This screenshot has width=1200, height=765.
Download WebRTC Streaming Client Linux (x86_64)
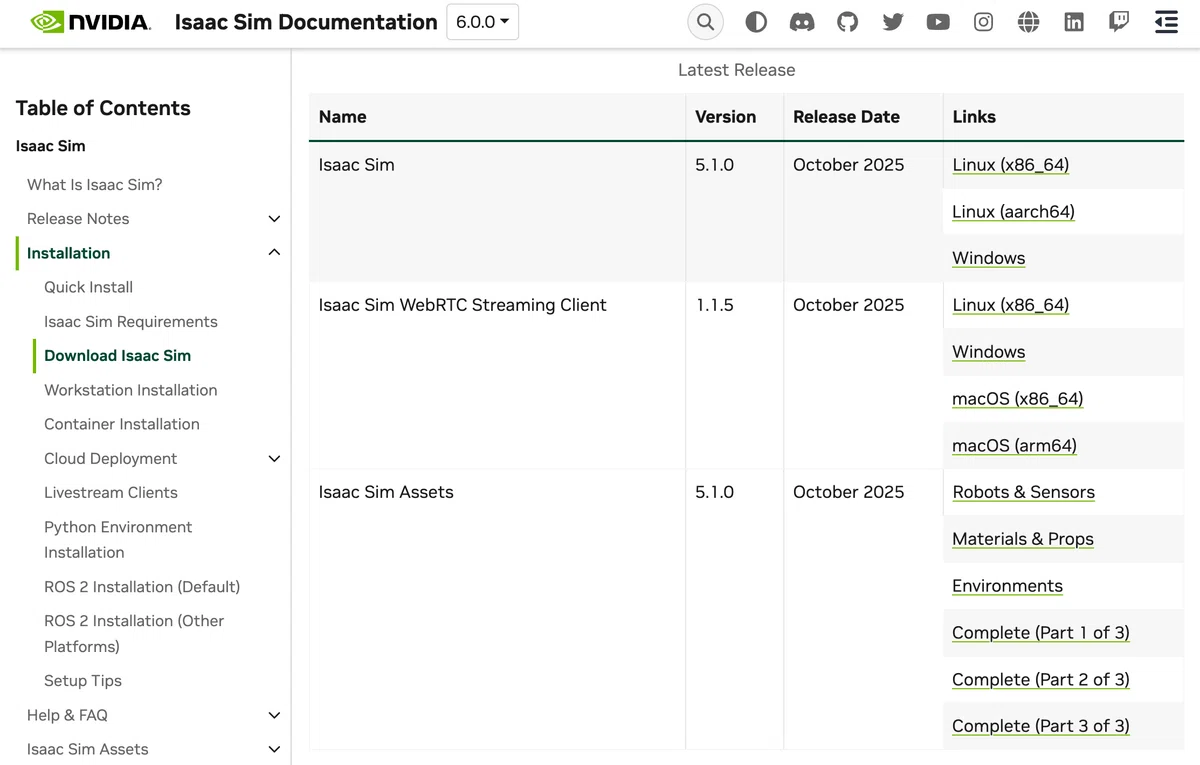click(x=1010, y=305)
